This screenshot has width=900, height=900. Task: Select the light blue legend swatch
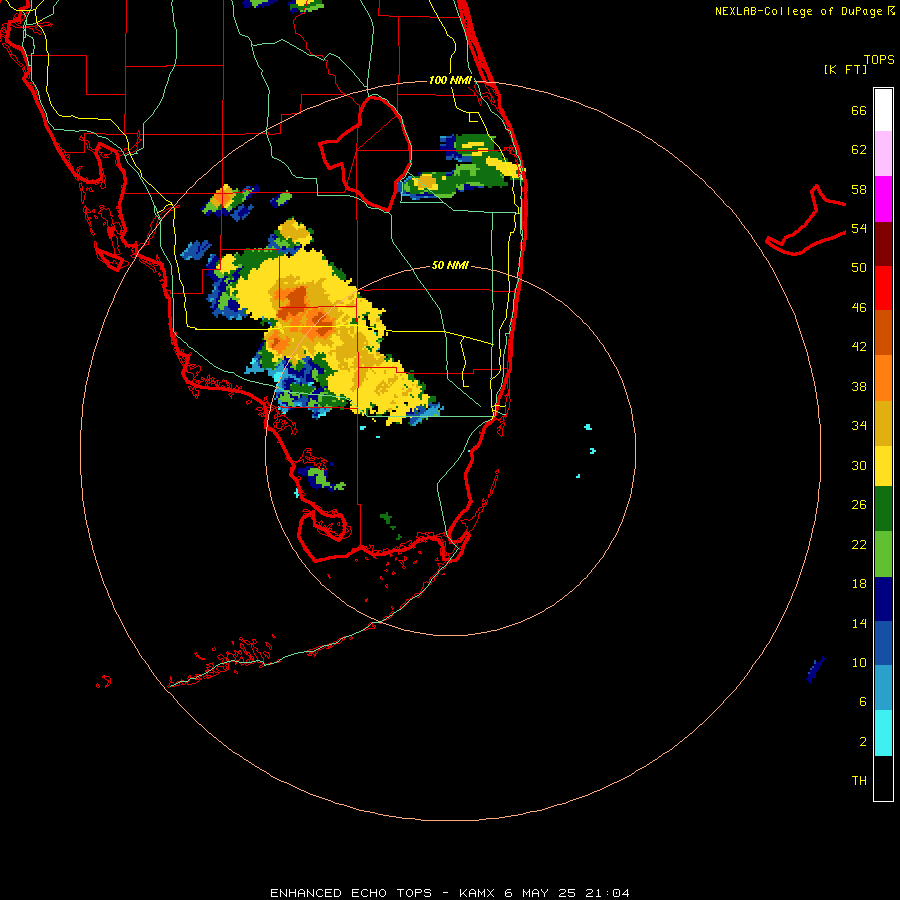[883, 688]
